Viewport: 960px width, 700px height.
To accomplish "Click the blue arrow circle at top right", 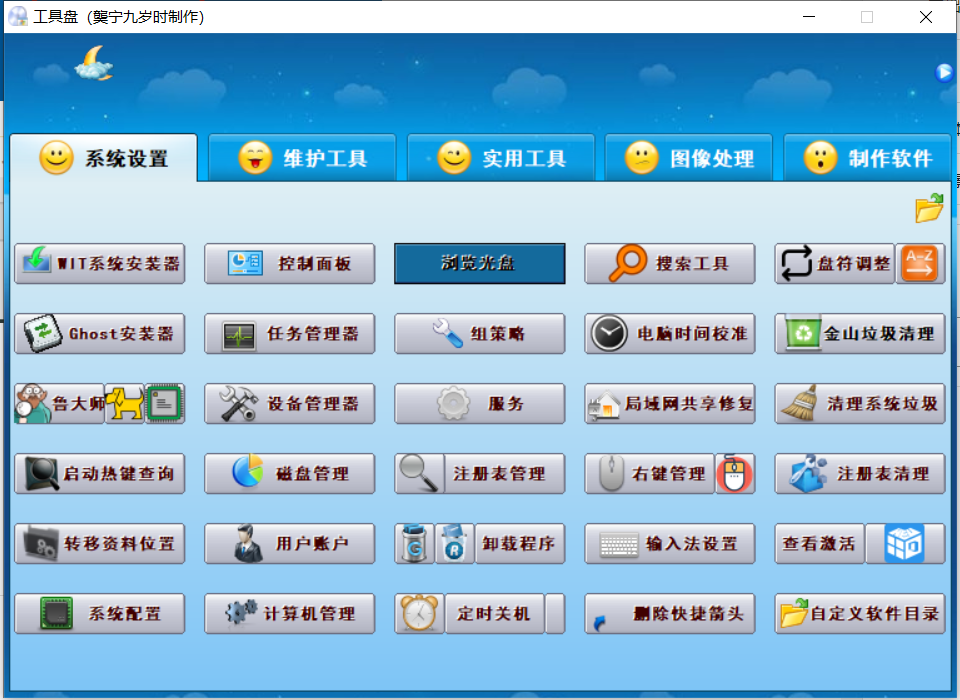I will pos(943,72).
